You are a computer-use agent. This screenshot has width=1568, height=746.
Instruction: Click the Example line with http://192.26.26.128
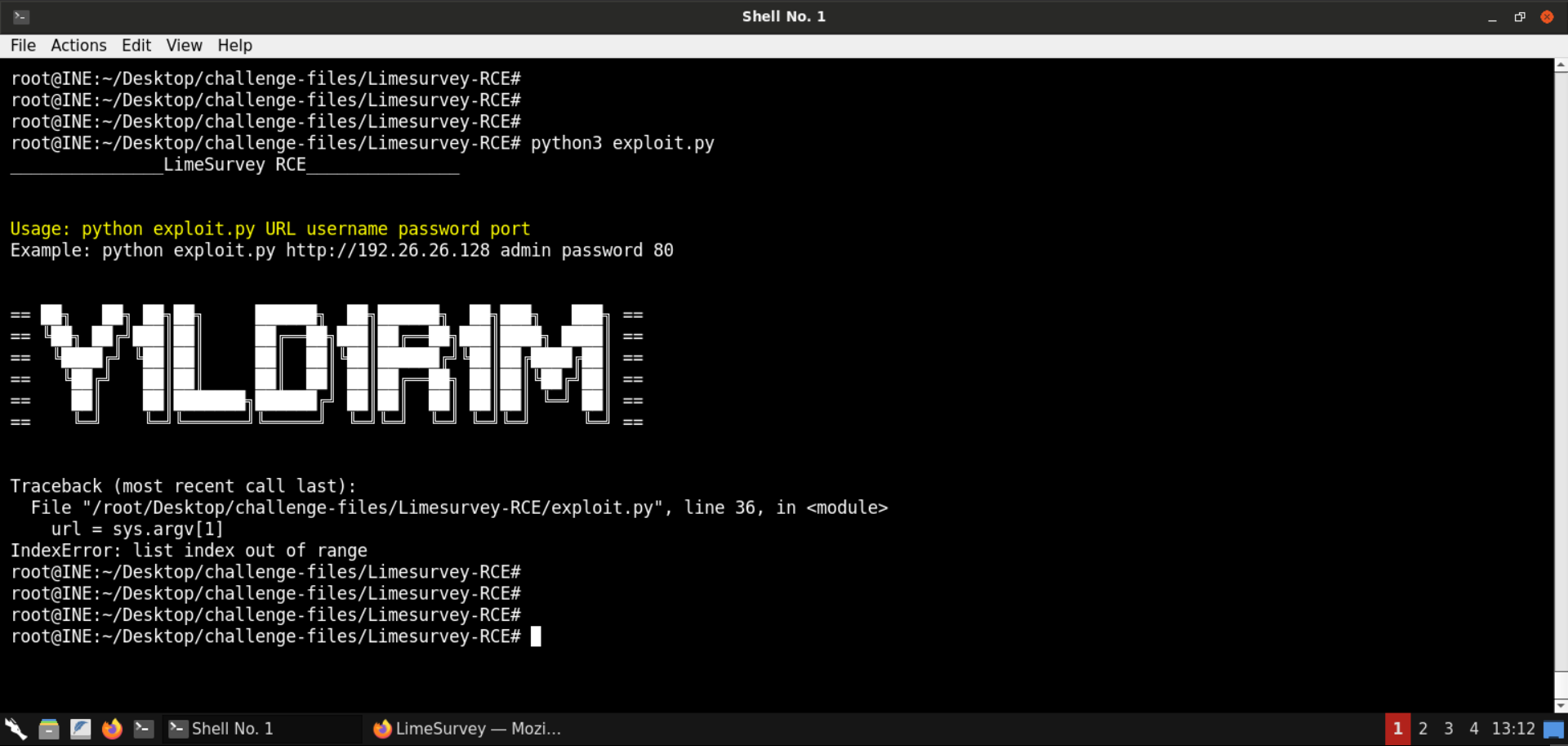(x=341, y=250)
